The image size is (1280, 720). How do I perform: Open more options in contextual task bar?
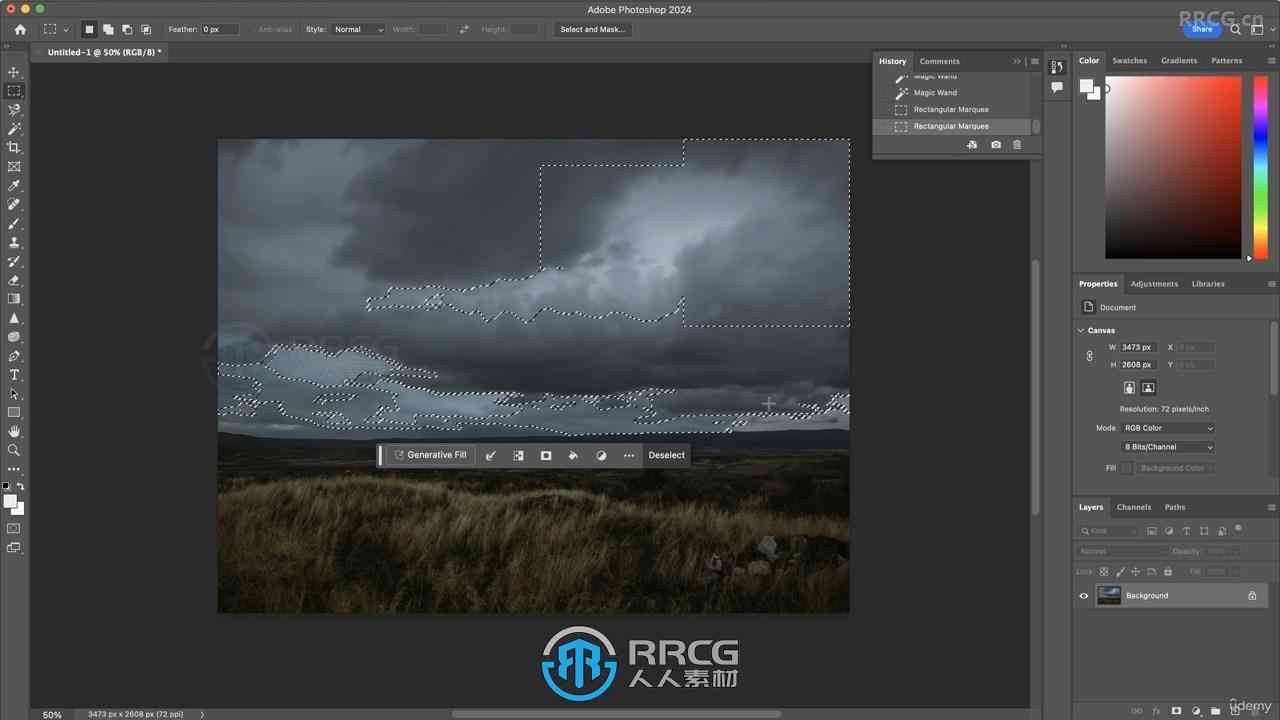[628, 455]
